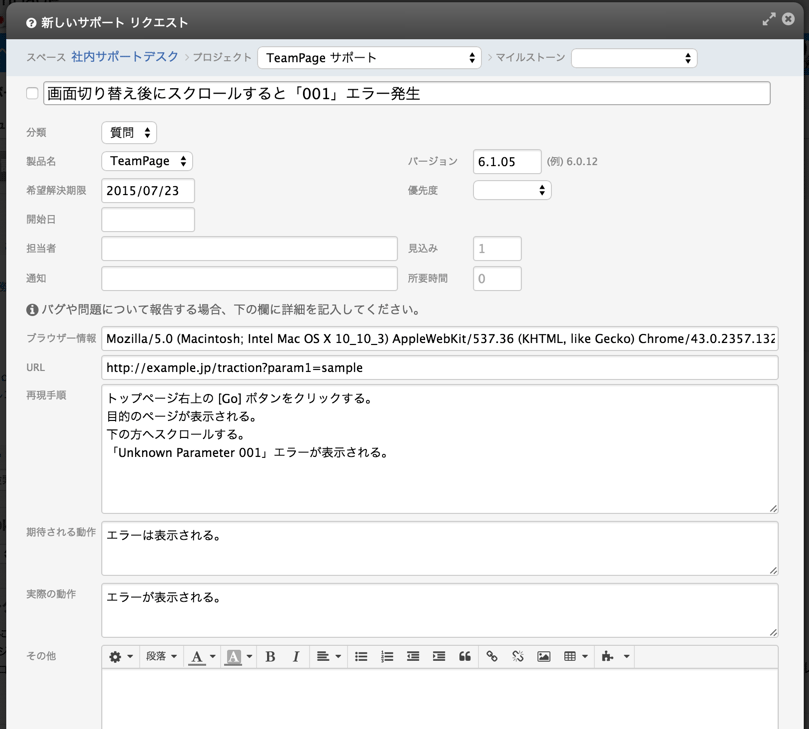
Task: Focus the 通知 notification field
Action: 249,279
